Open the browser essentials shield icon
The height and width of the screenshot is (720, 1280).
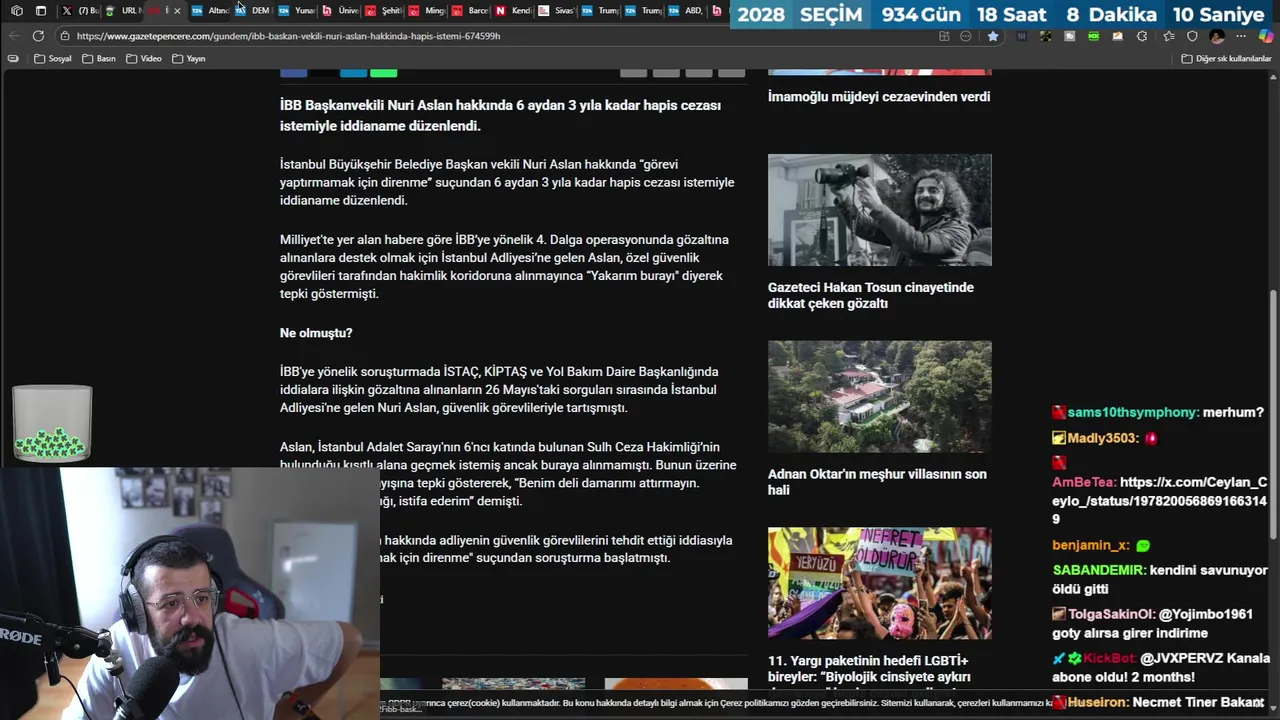1192,36
